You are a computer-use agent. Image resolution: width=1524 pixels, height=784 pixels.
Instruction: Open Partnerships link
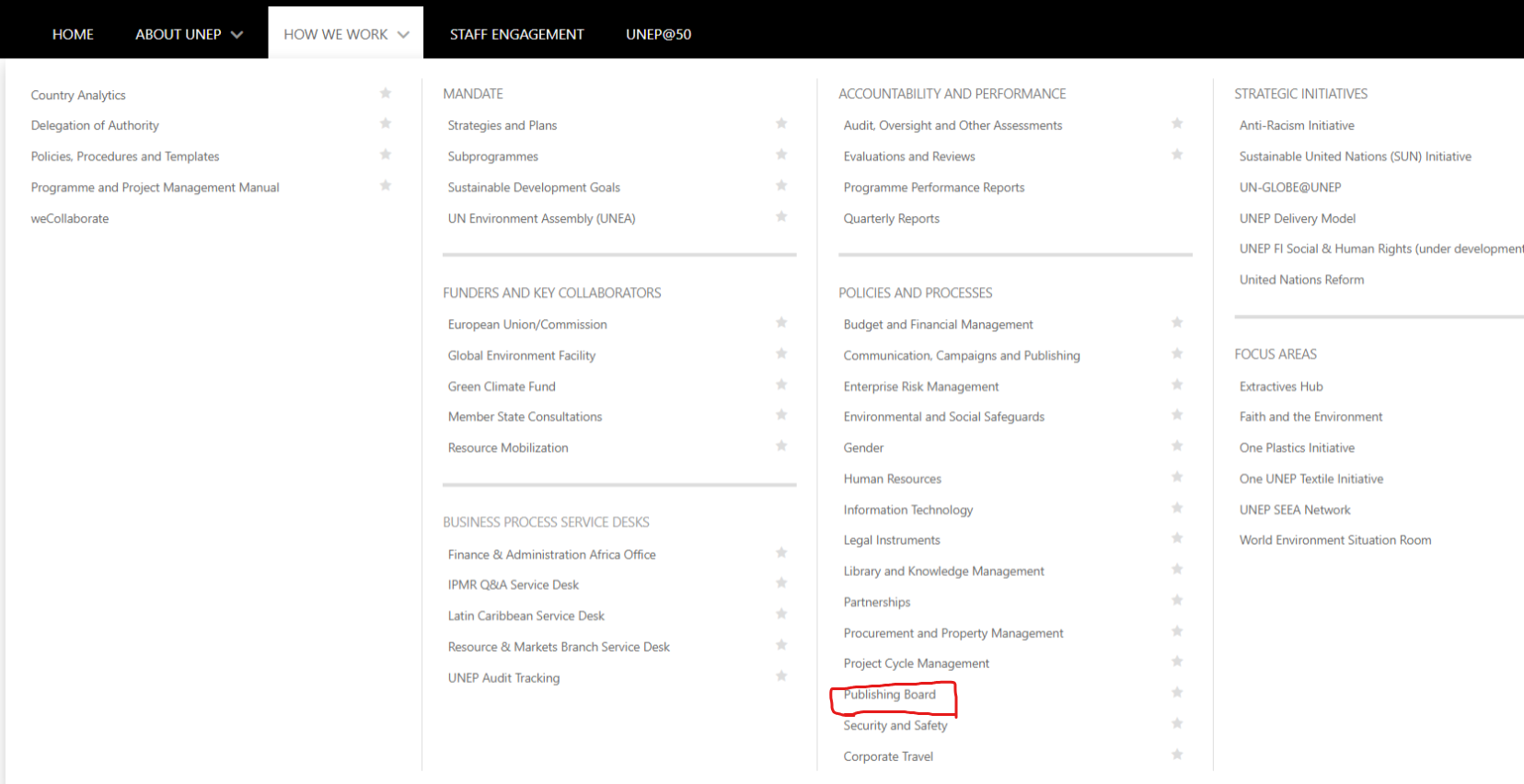click(876, 602)
